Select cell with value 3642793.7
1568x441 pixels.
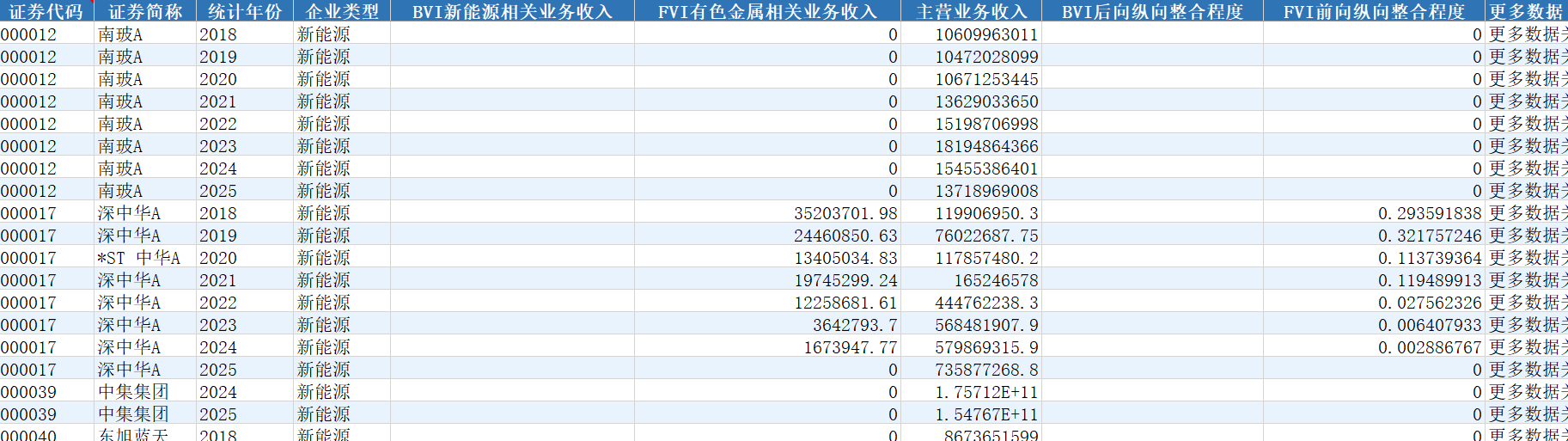click(x=767, y=325)
